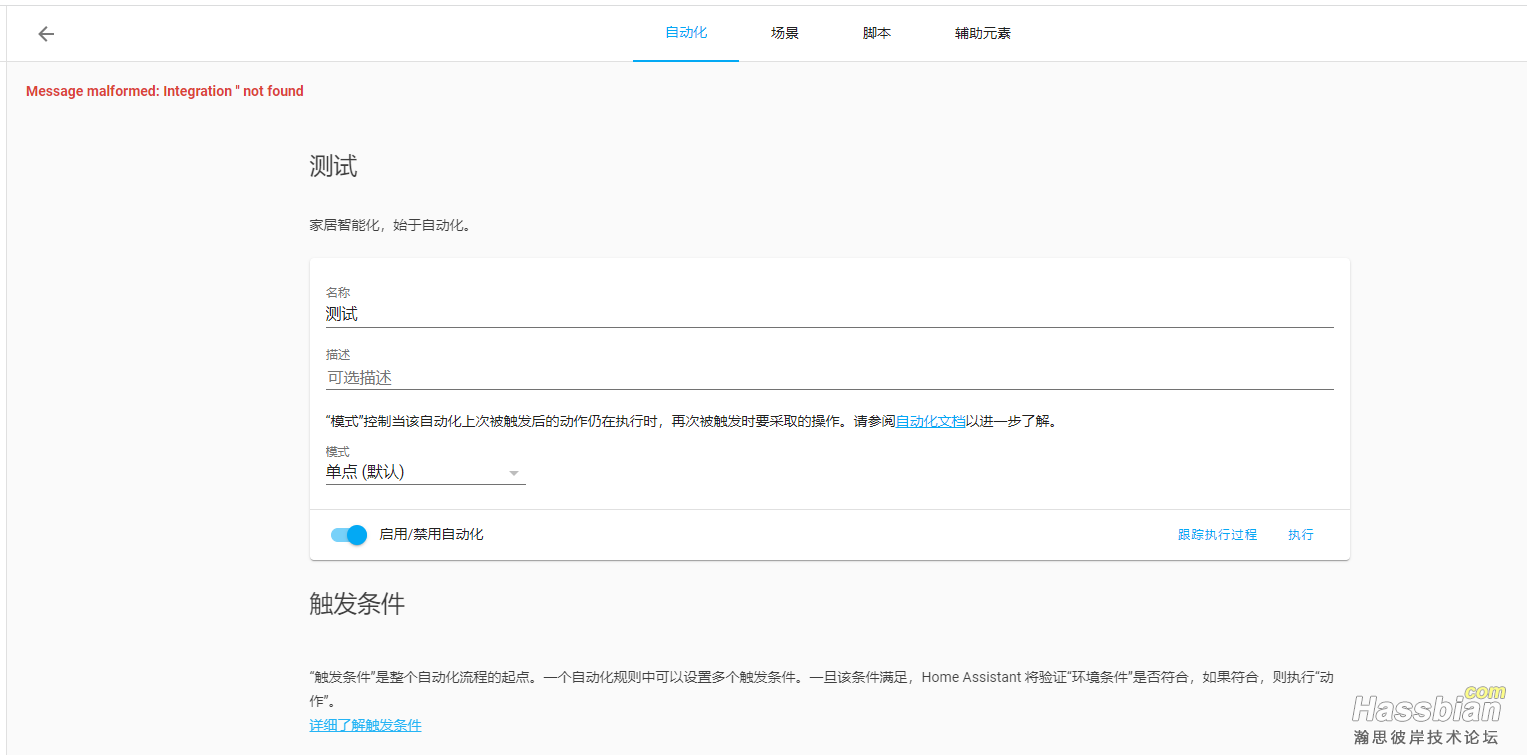Select the error message about Integration not found

(165, 91)
